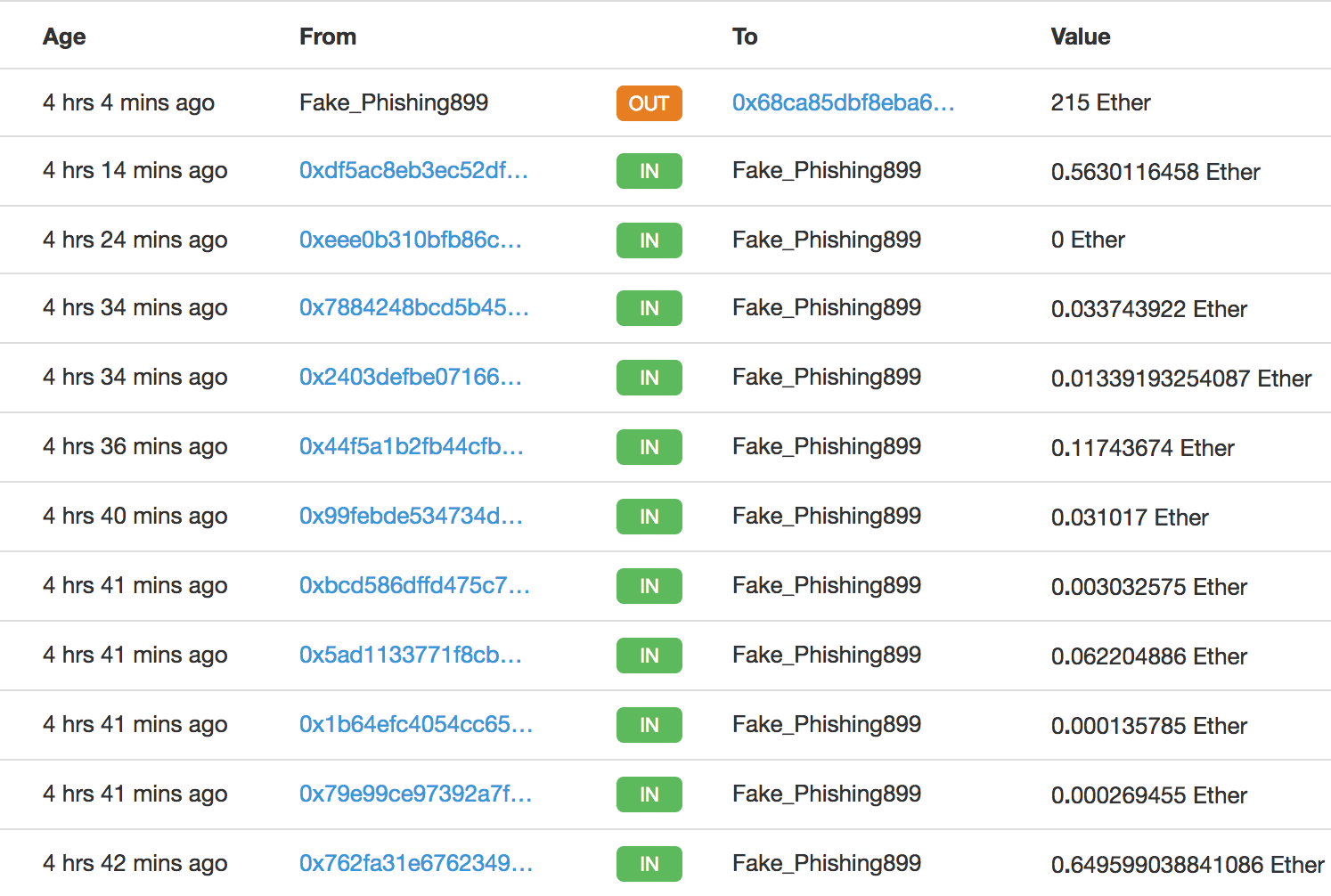Click the '4 hrs 14 mins ago' age
The image size is (1331, 896).
tap(135, 170)
